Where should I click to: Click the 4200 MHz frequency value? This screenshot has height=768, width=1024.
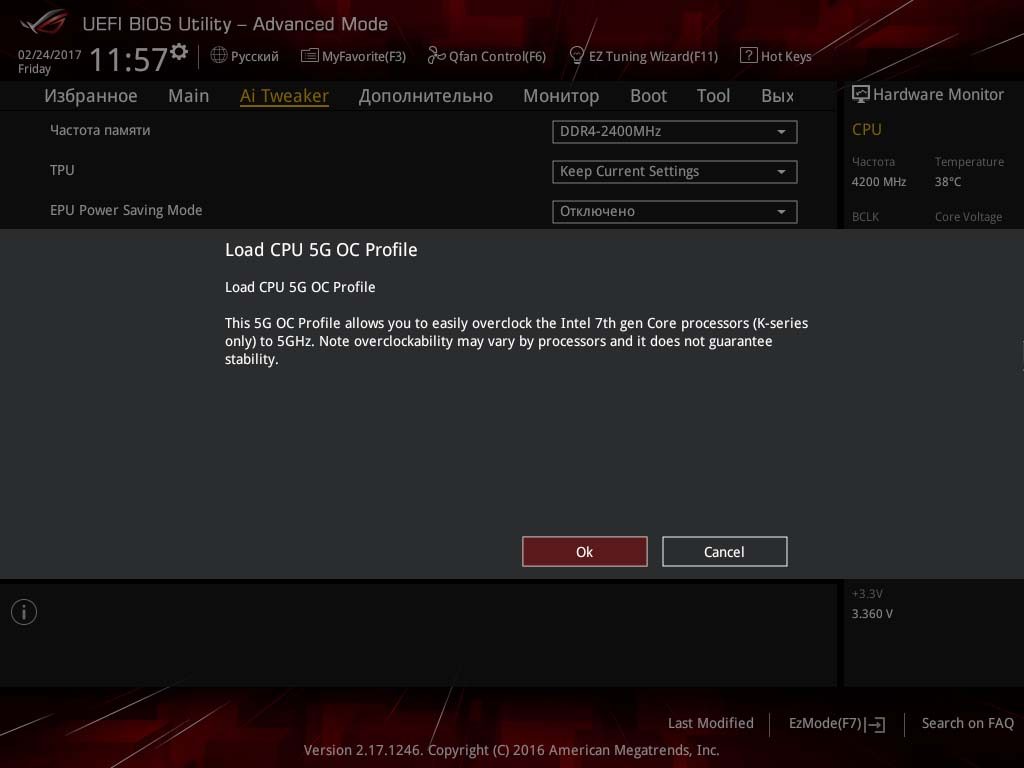point(879,182)
